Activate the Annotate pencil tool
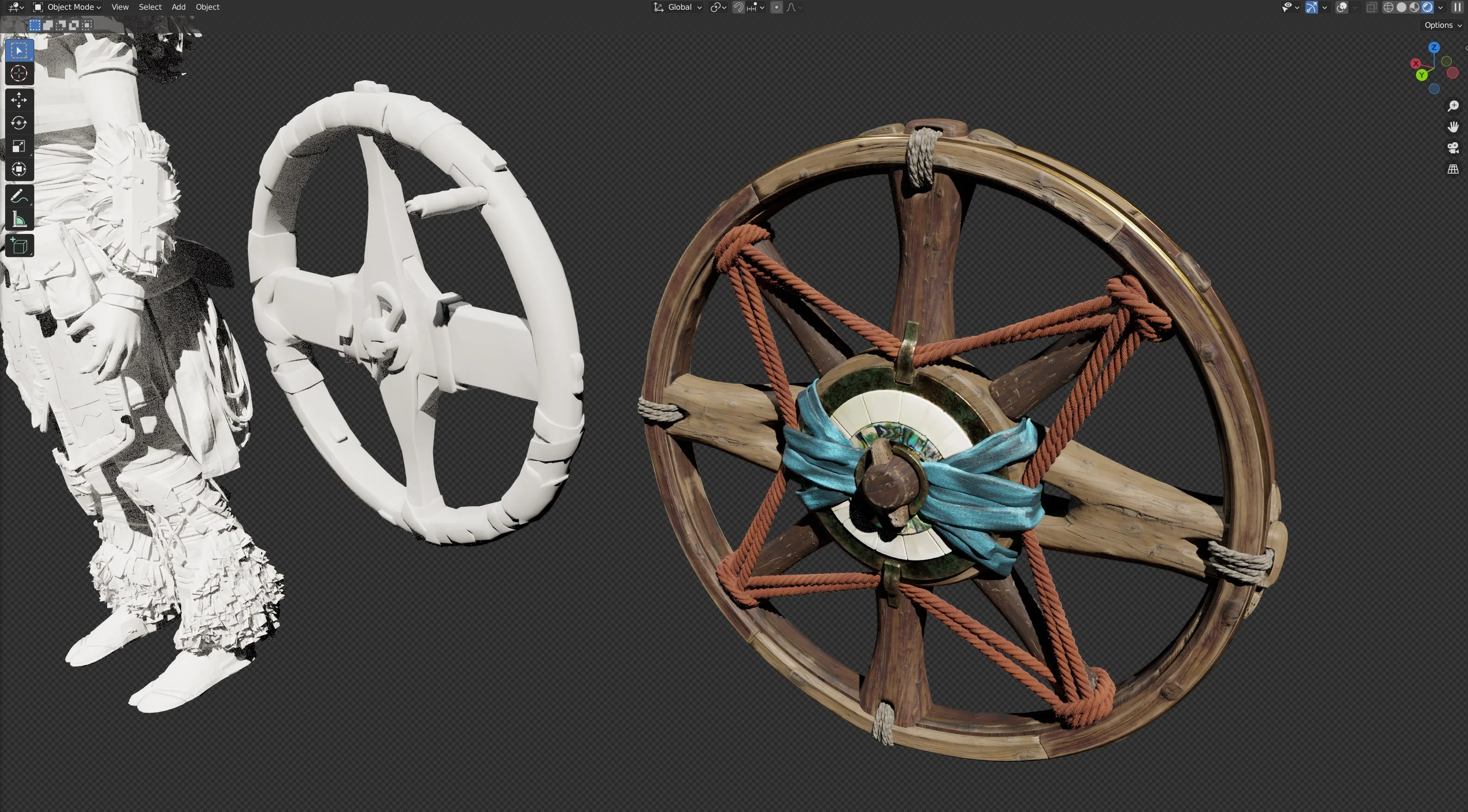1468x812 pixels. coord(19,196)
